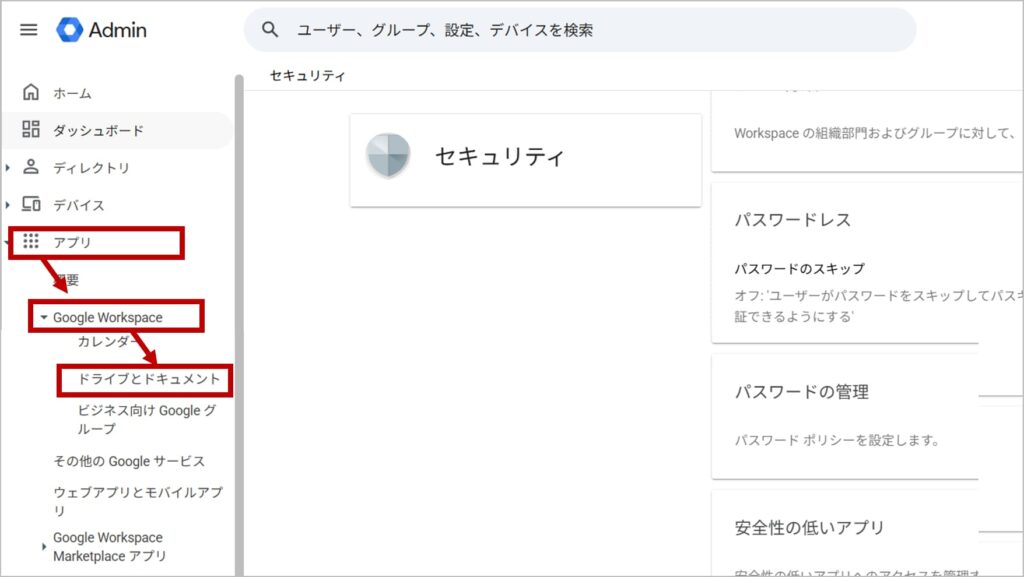1024x577 pixels.
Task: Open その他の Google サービス
Action: coord(129,461)
